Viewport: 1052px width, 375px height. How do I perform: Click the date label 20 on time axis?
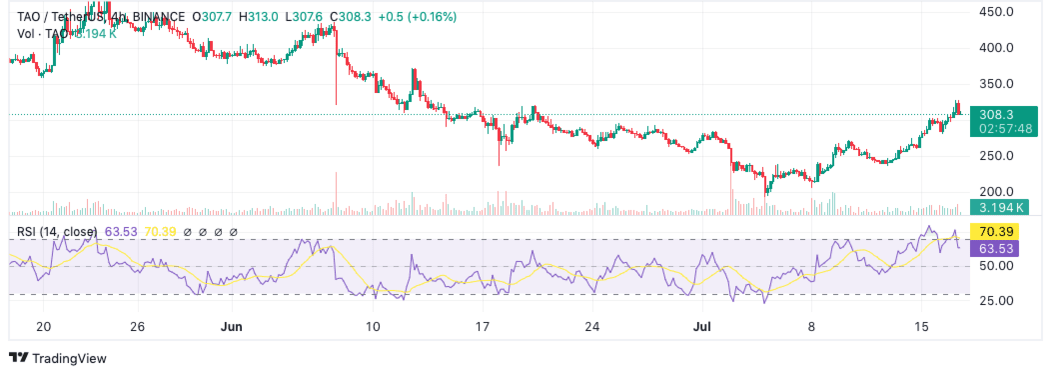point(44,327)
